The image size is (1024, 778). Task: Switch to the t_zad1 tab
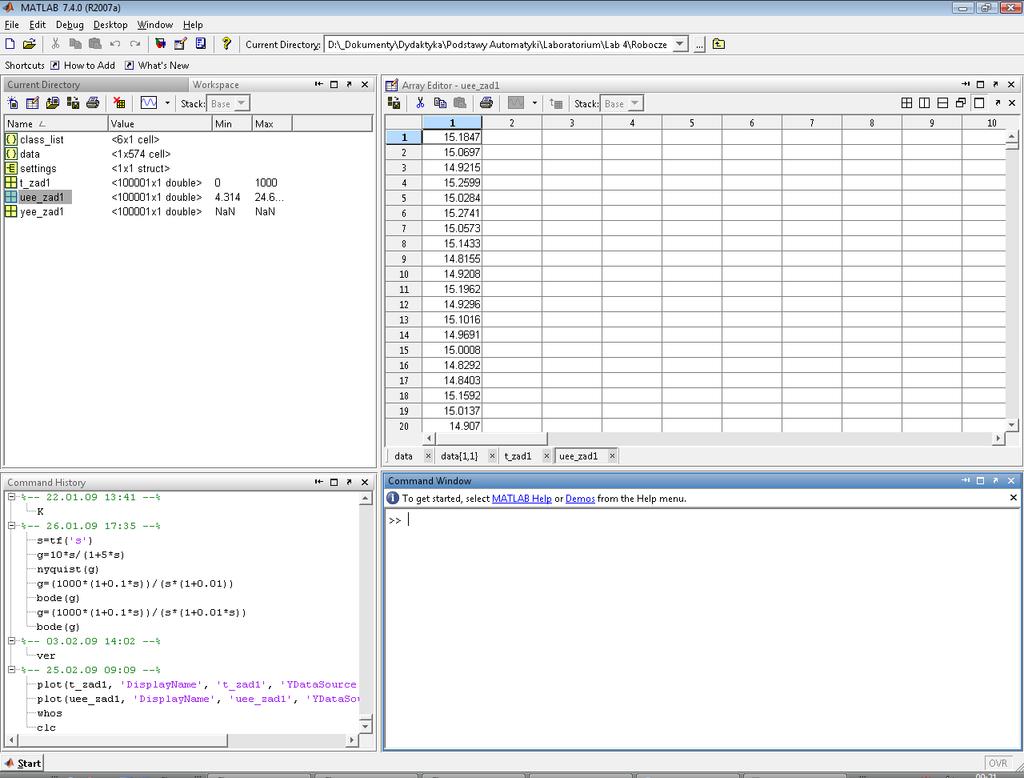click(x=518, y=456)
